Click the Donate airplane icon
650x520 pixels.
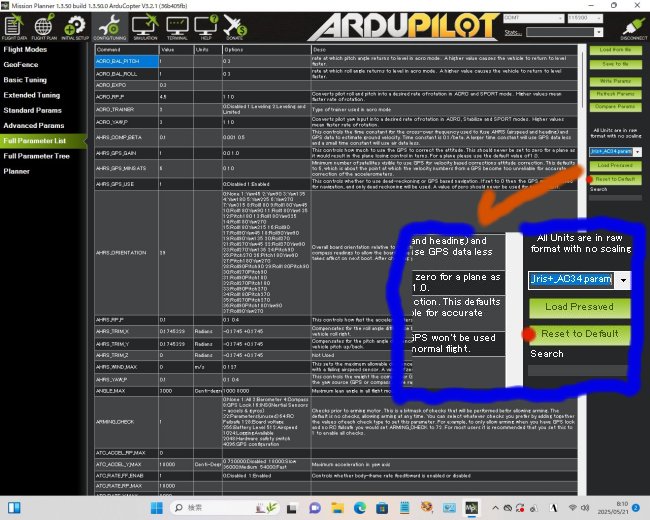tap(235, 27)
